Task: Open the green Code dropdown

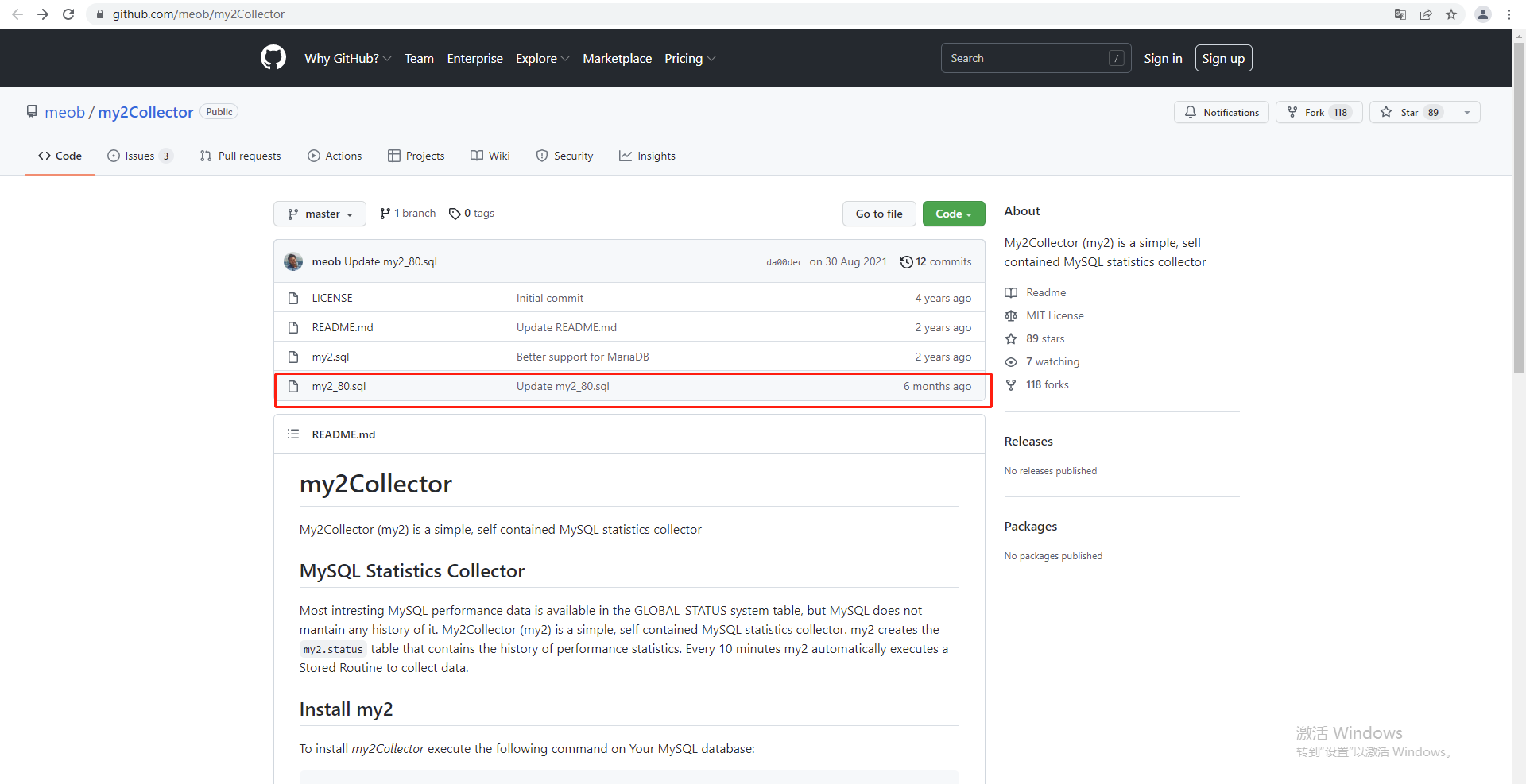Action: pyautogui.click(x=954, y=214)
